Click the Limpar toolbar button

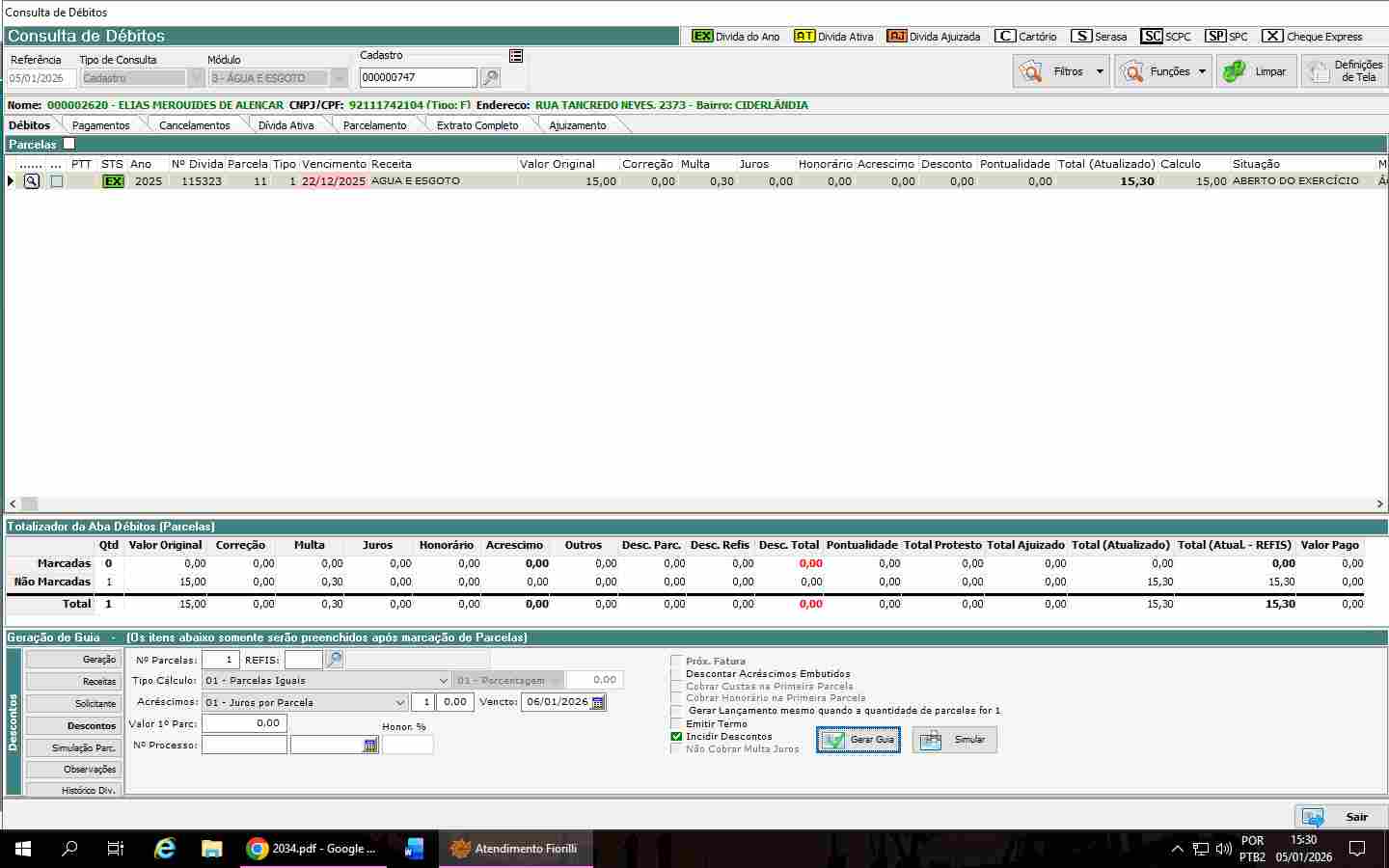coord(1256,71)
